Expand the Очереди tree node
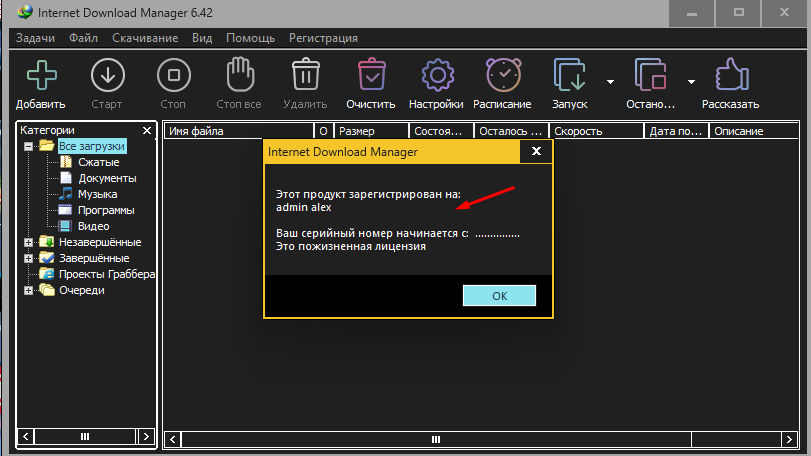This screenshot has width=811, height=456. point(28,291)
